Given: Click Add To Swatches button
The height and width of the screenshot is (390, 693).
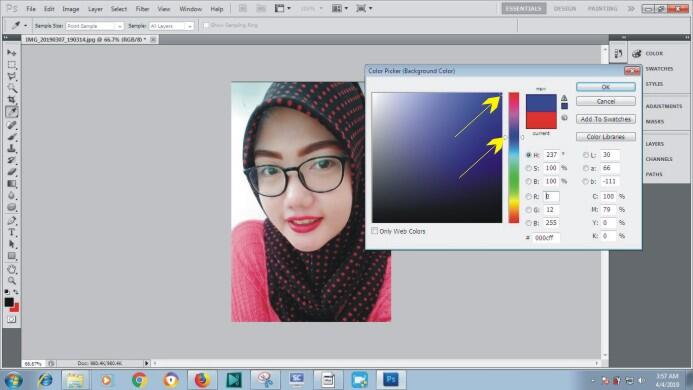Looking at the screenshot, I should point(605,119).
